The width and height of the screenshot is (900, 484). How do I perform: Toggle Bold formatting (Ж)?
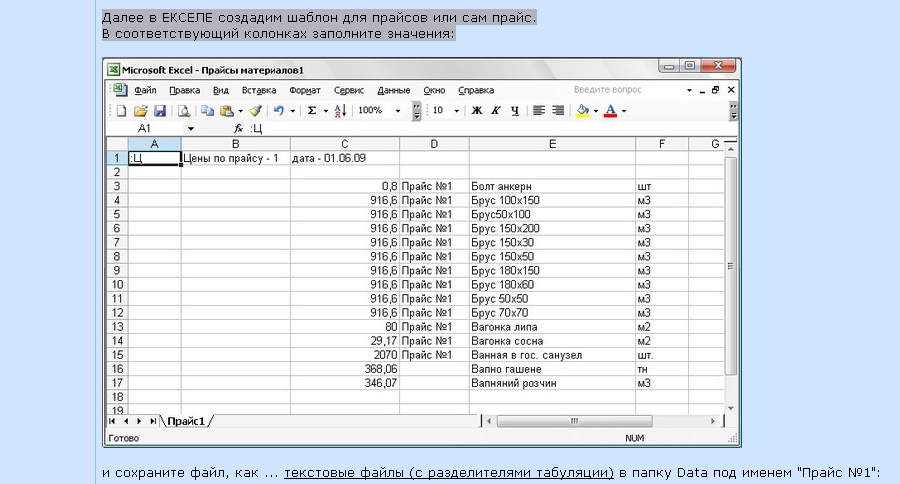[x=477, y=111]
